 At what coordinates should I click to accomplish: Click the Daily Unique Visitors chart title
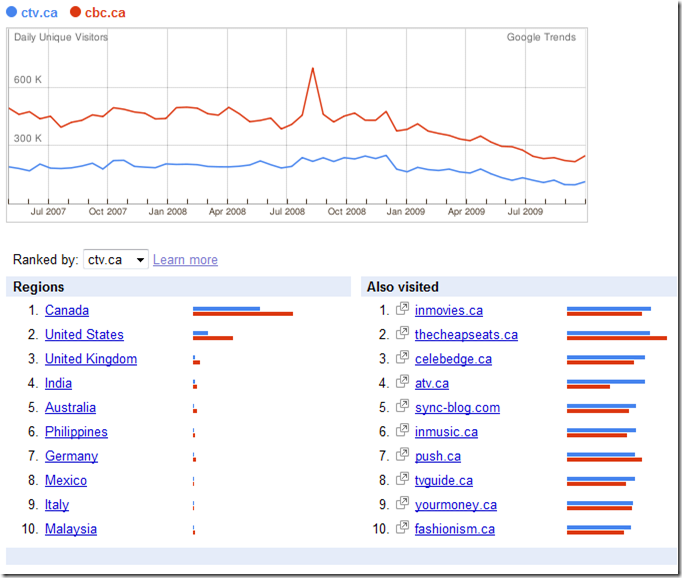pos(61,37)
